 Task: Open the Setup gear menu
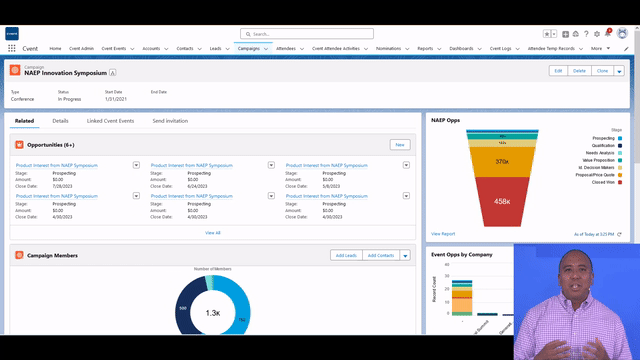point(597,34)
